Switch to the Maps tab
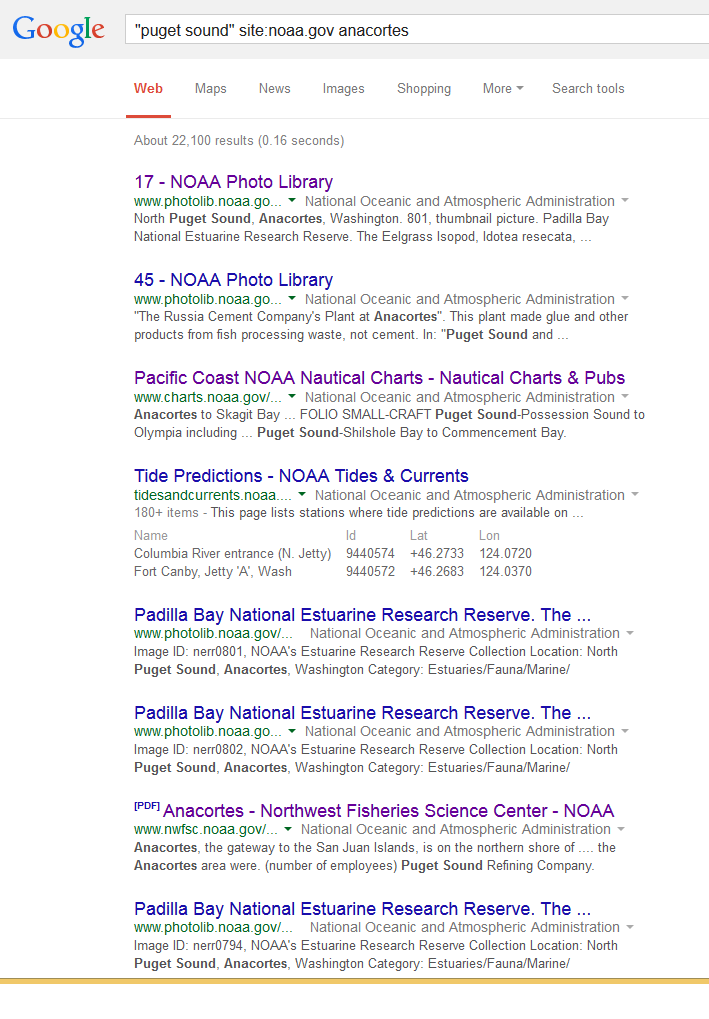The height and width of the screenshot is (1019, 709). point(211,88)
